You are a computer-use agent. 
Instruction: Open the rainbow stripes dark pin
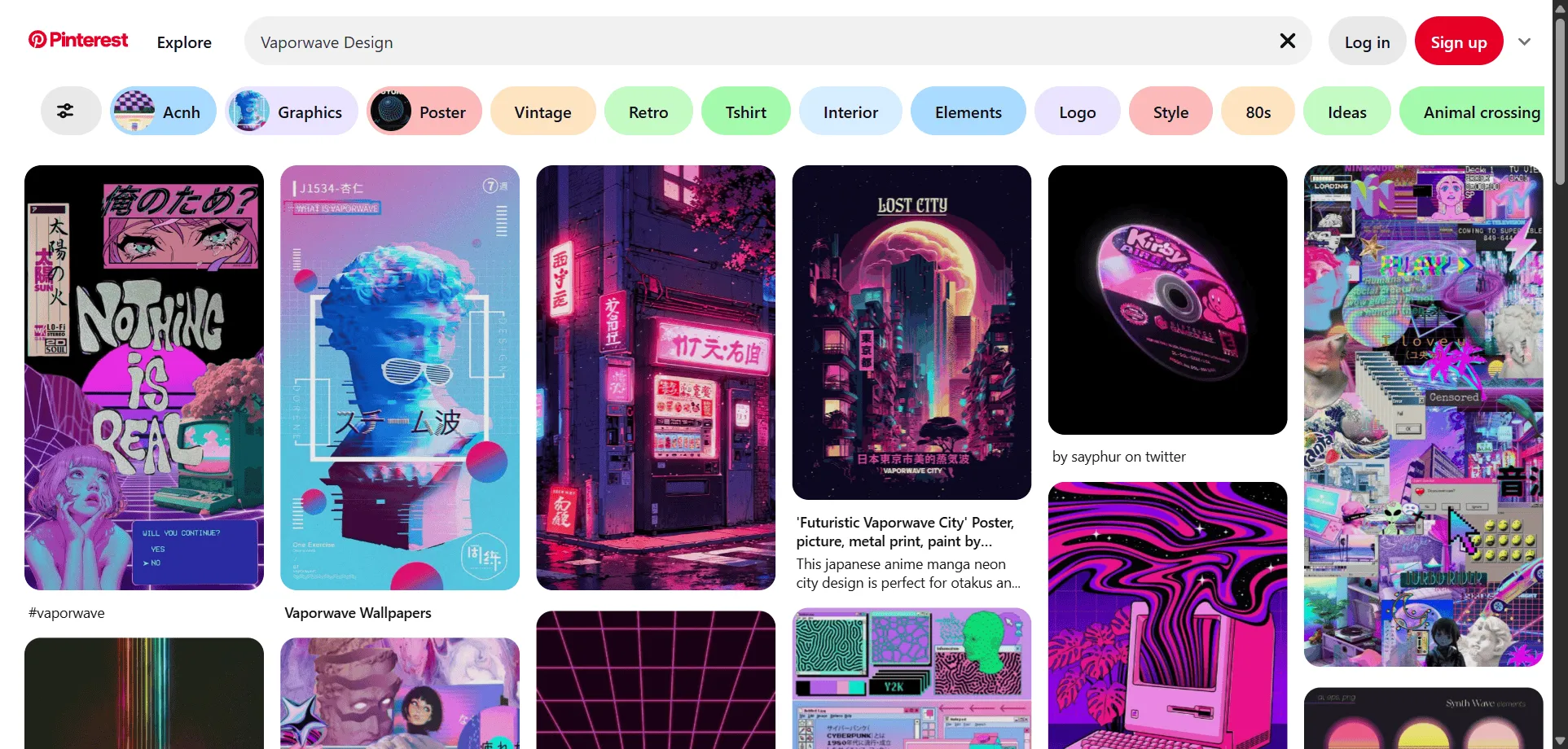coord(144,693)
